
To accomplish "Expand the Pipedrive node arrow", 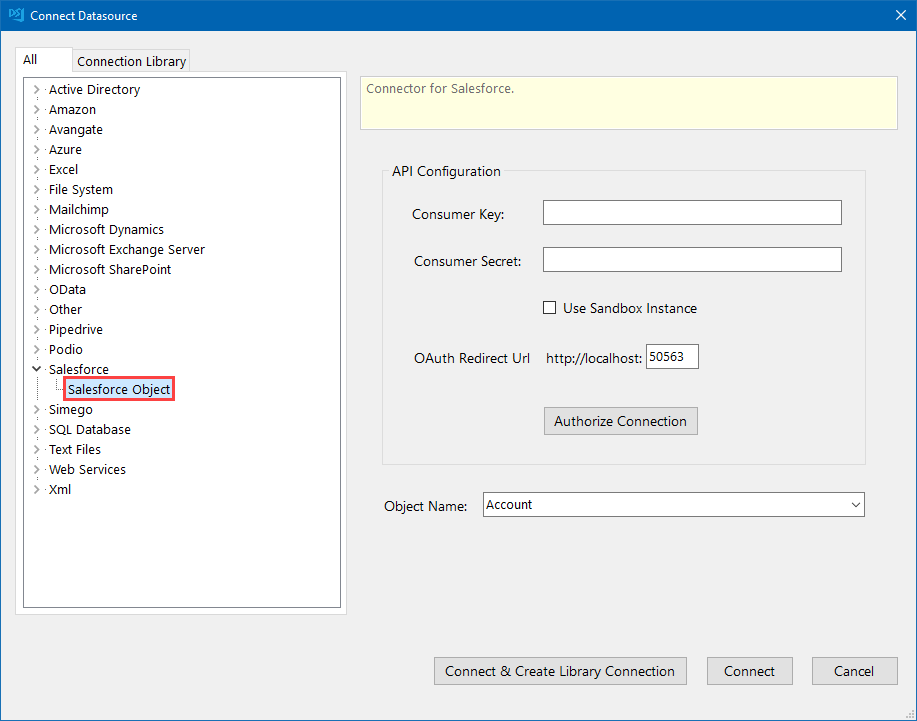I will [36, 329].
